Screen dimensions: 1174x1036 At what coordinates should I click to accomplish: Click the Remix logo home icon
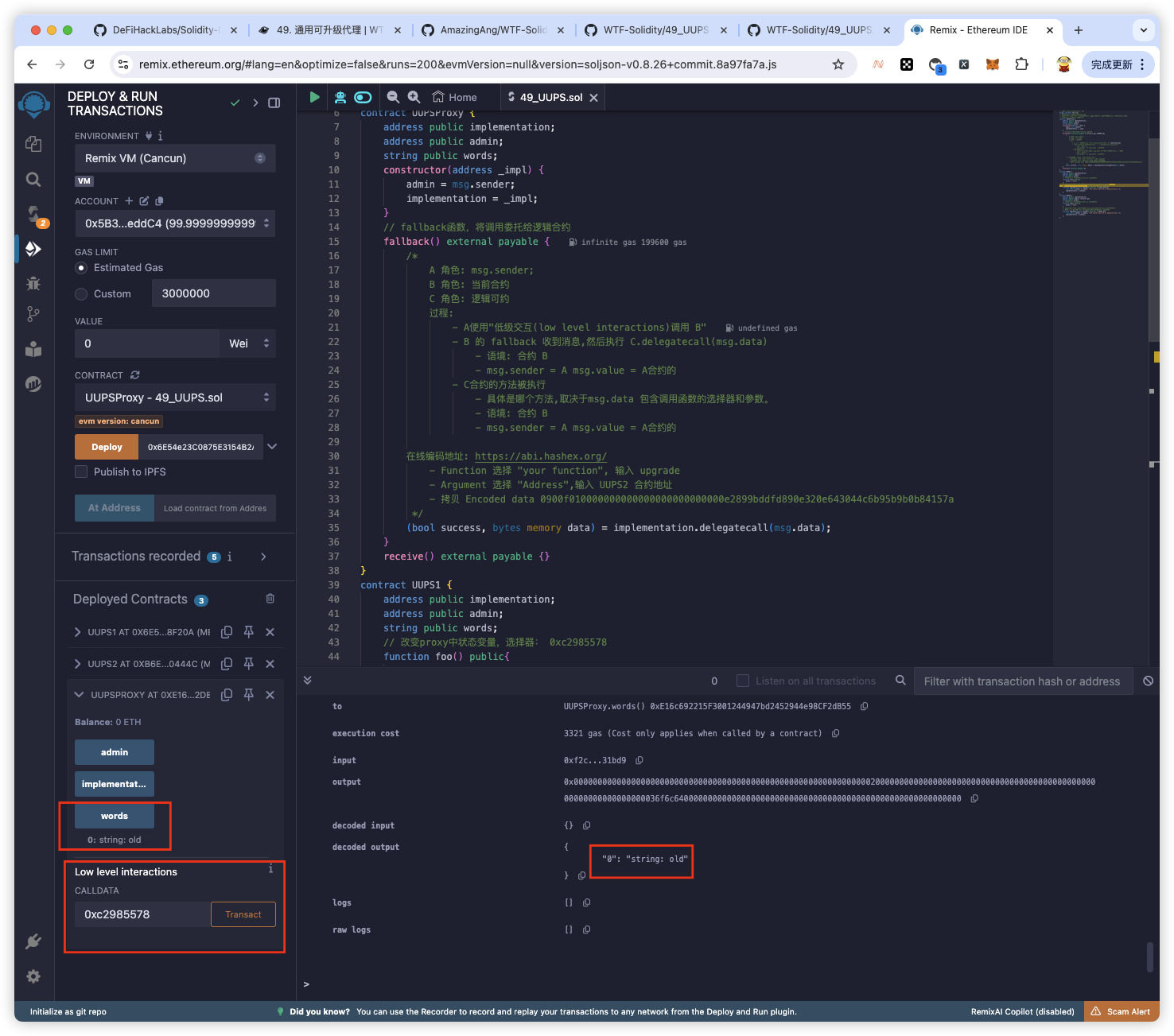click(x=33, y=104)
